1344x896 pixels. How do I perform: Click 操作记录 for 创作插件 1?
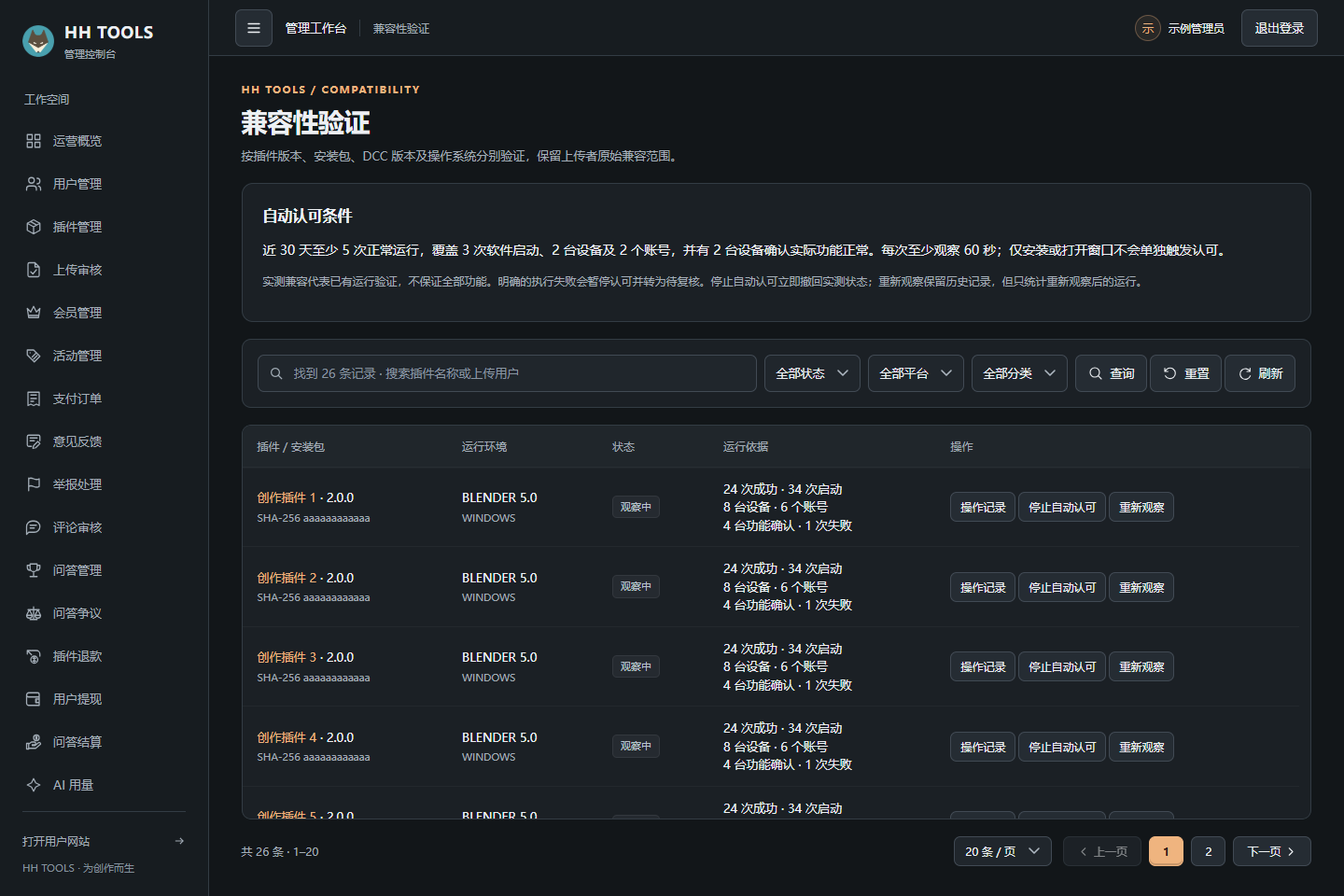coord(983,507)
